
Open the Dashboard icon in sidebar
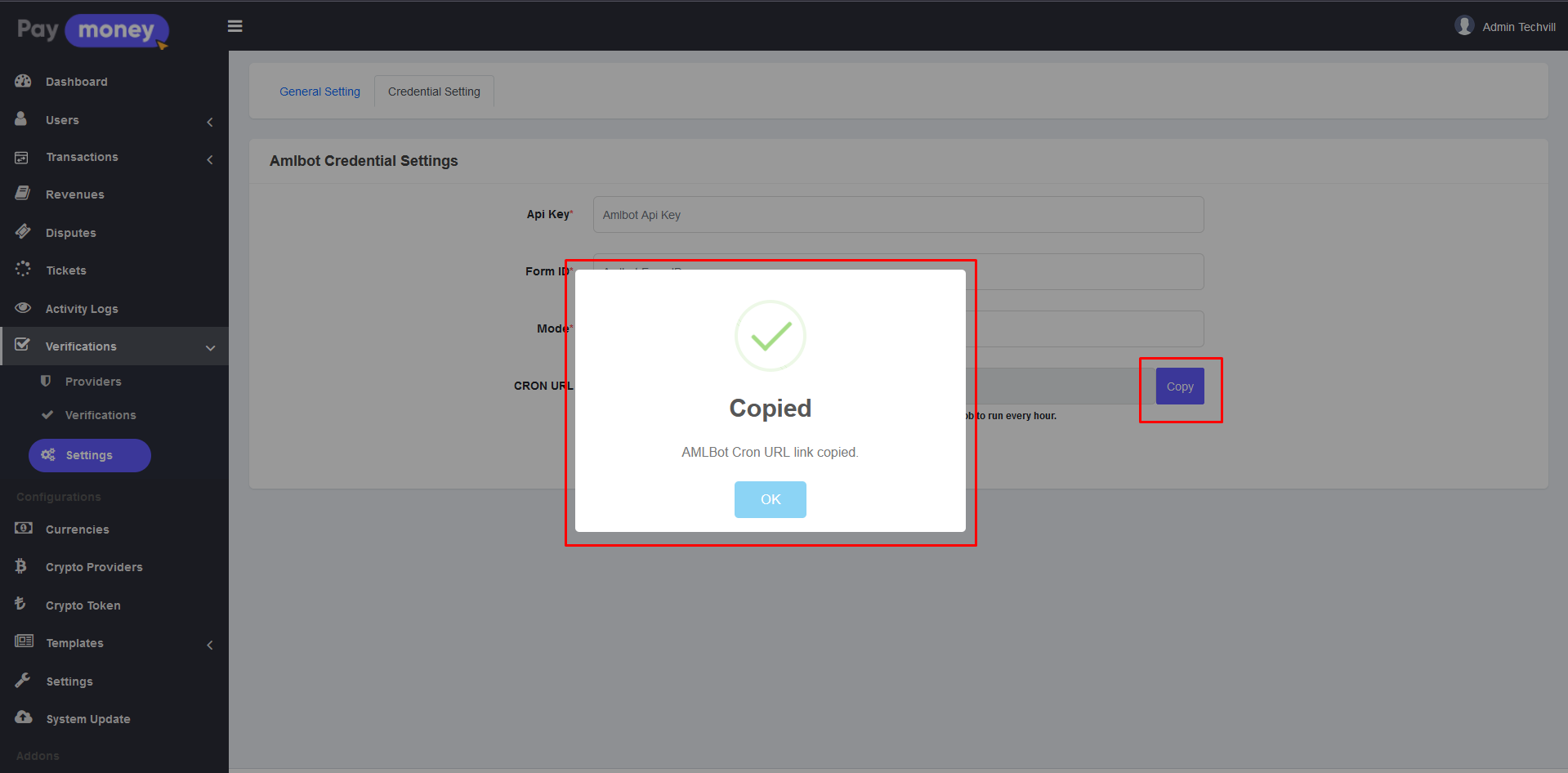(23, 81)
